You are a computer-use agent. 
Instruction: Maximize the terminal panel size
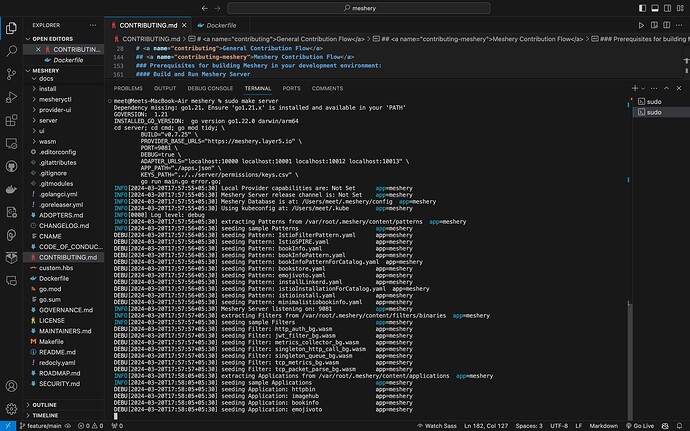point(666,88)
